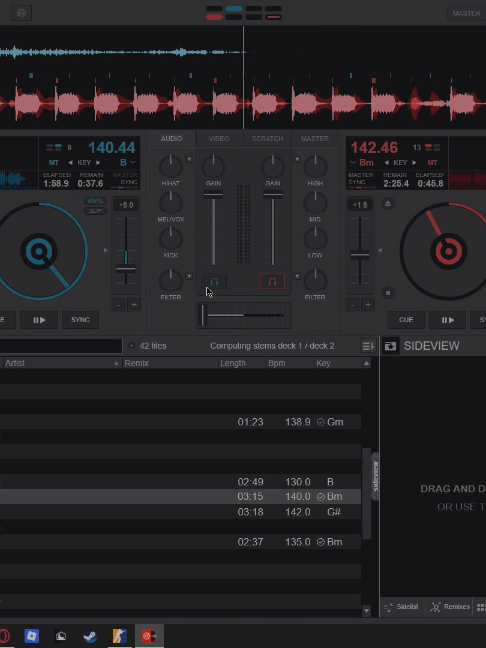Toggle SLIP mode on left deck
Viewport: 486px width, 648px height.
[95, 211]
